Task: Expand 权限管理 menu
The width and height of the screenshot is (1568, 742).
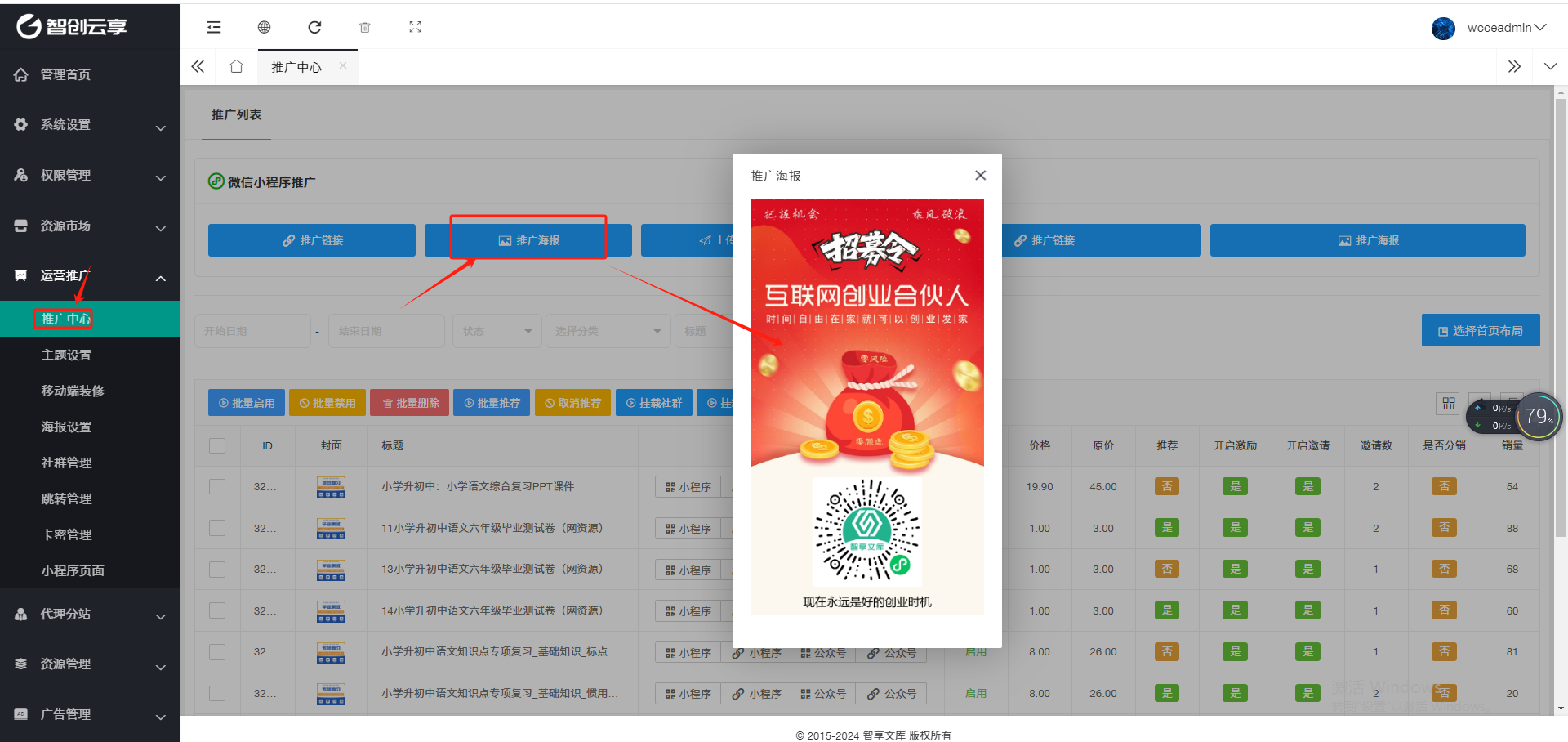Action: pyautogui.click(x=90, y=175)
